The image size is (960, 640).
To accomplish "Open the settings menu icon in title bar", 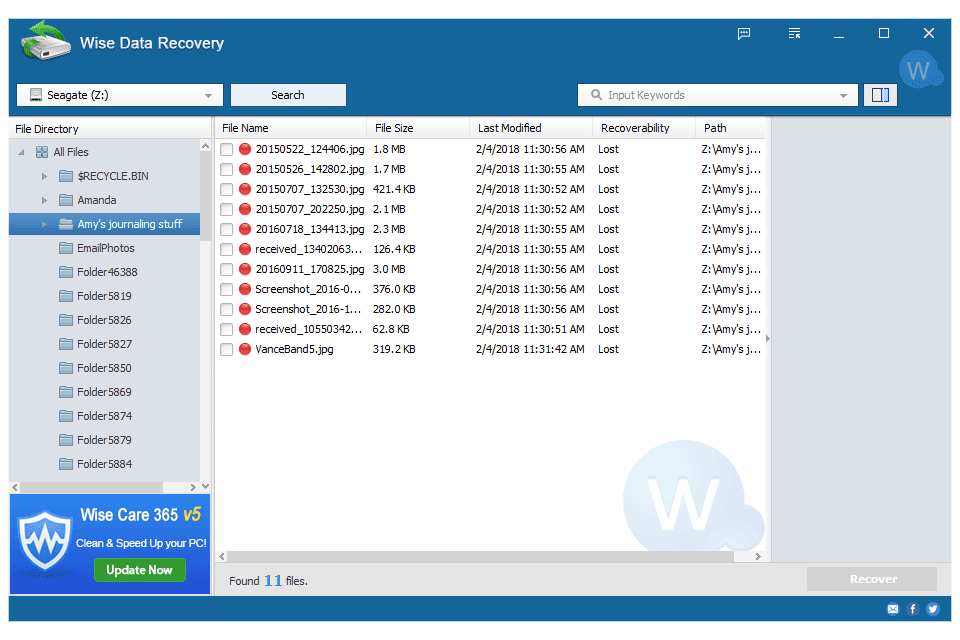I will coord(794,34).
